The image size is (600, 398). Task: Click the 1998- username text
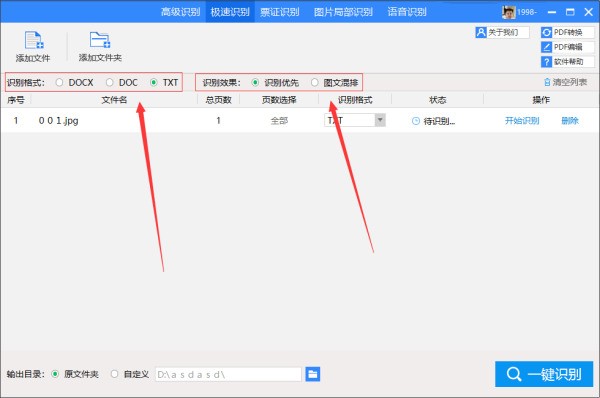(527, 12)
